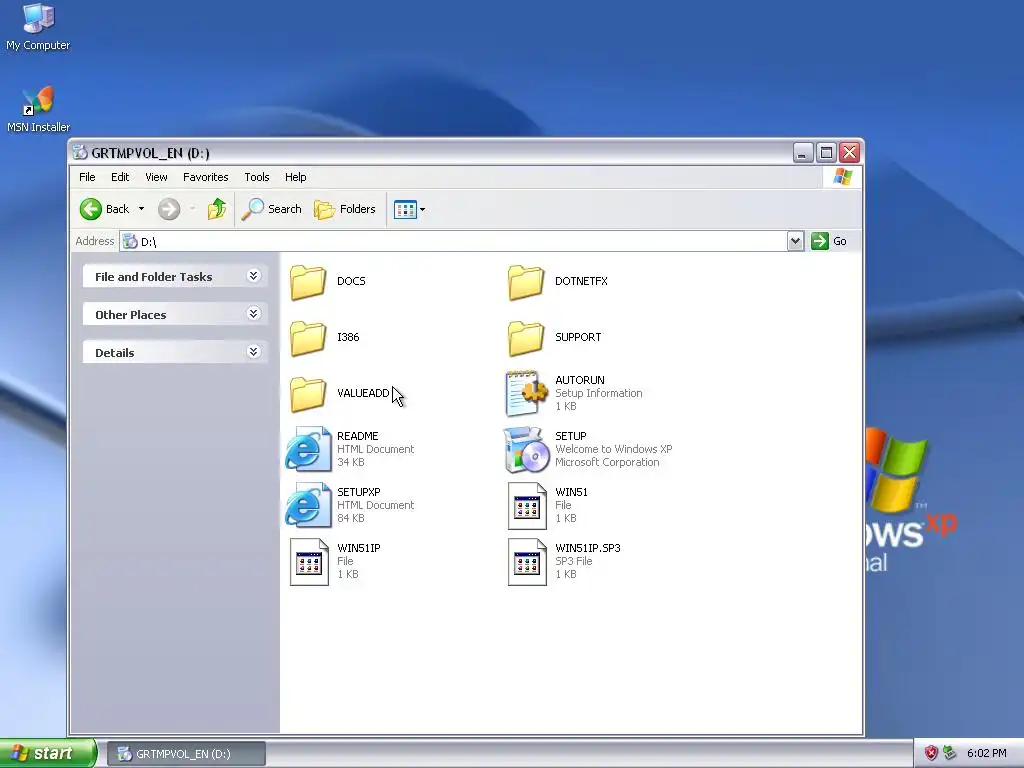The image size is (1024, 768).
Task: Select the VALUEADD folder icon
Action: [x=308, y=394]
